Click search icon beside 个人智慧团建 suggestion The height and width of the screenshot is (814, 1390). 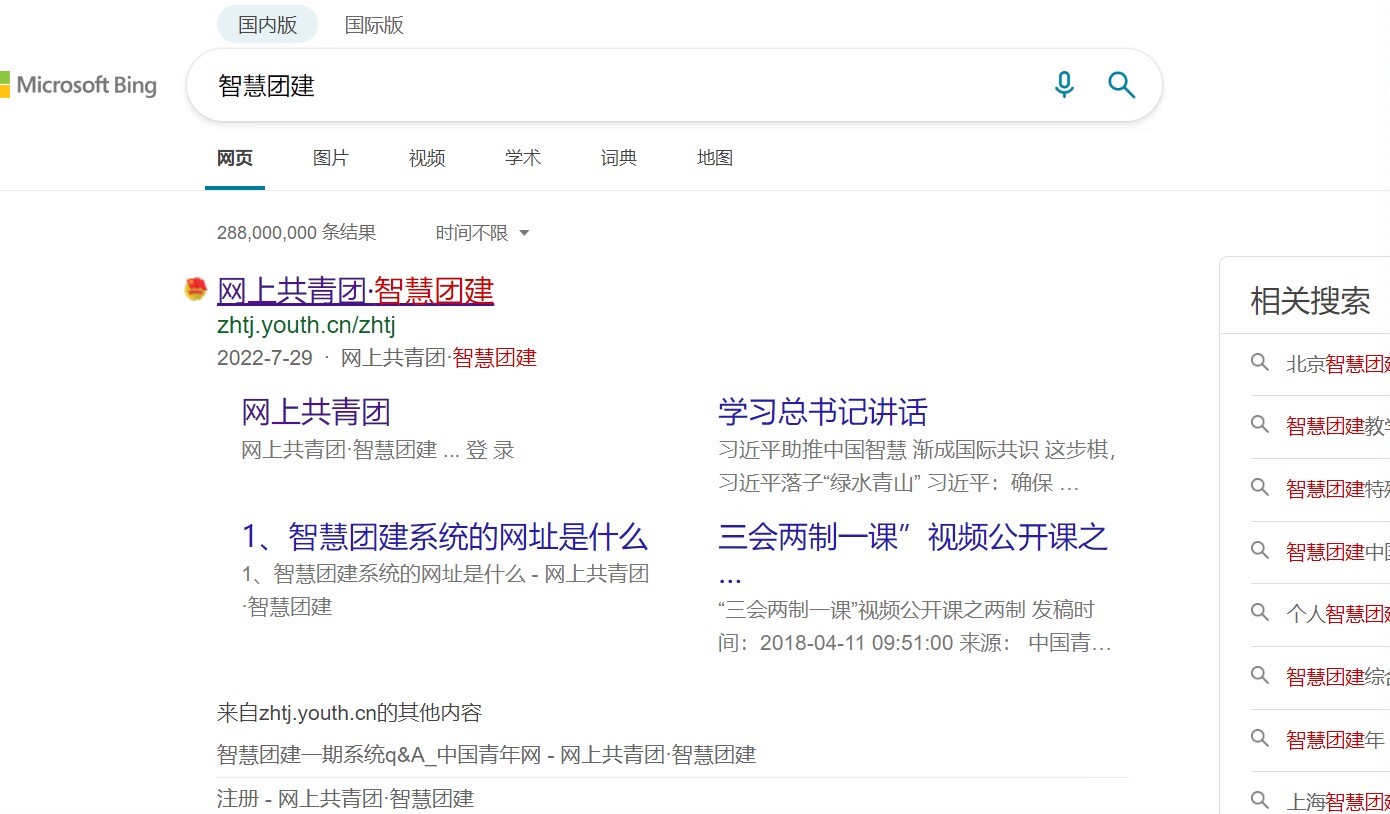(x=1260, y=613)
